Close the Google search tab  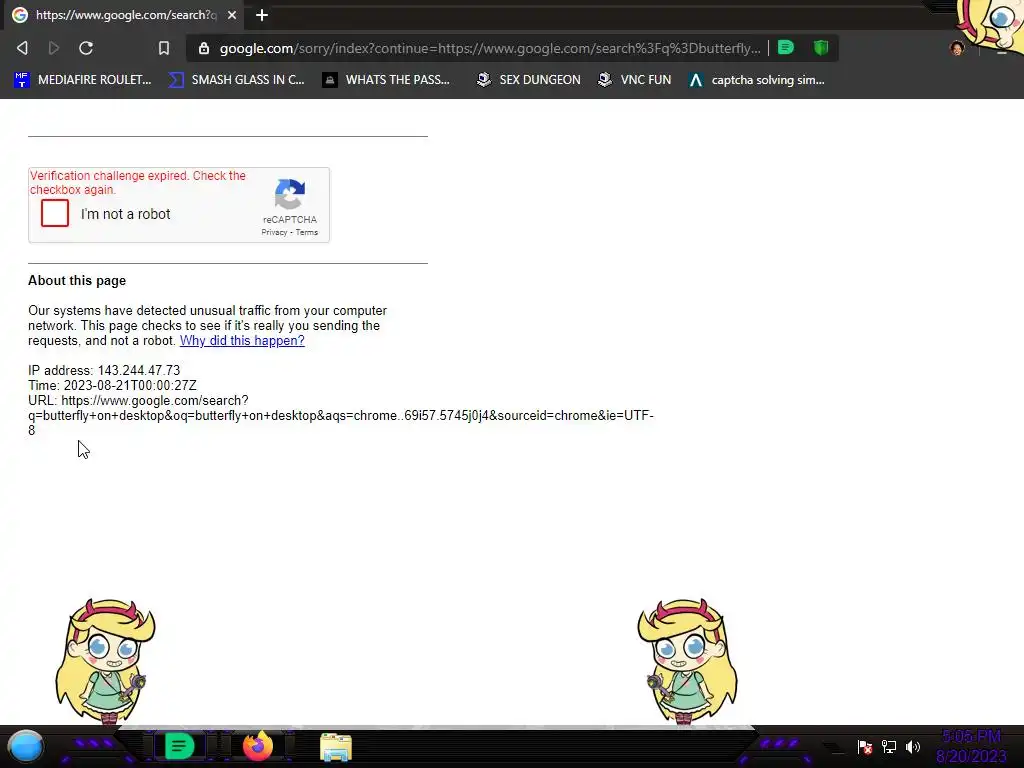pos(232,15)
